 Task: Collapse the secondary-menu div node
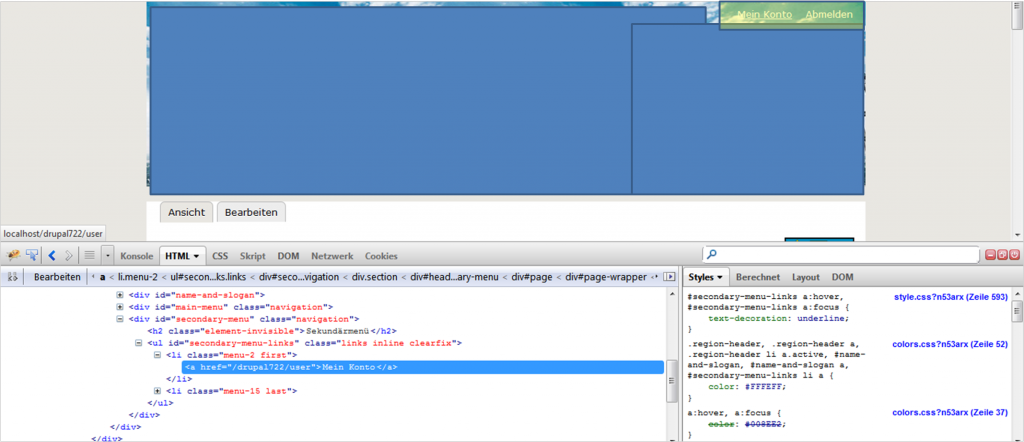point(120,319)
